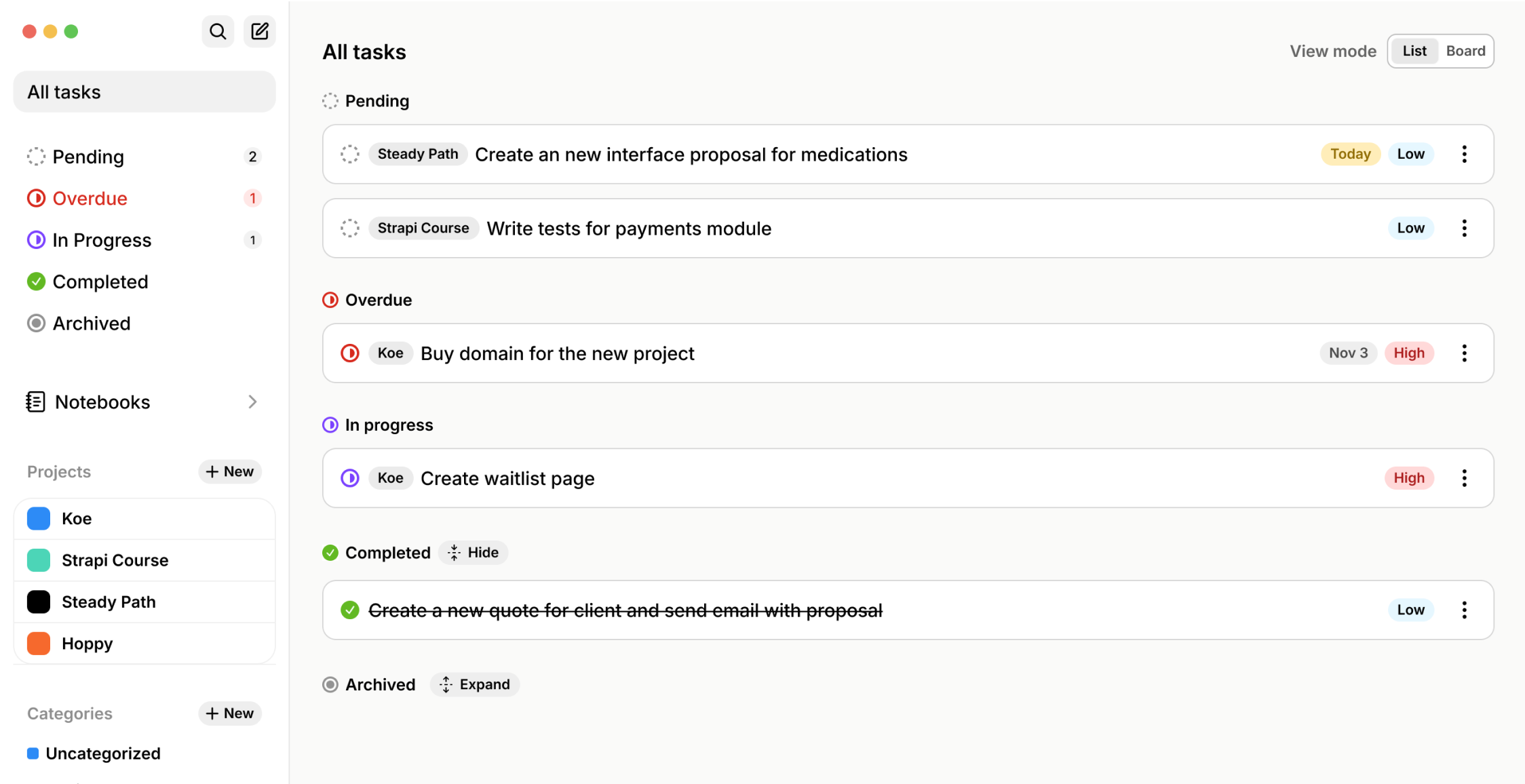Click the orange Hoppy project color swatch
This screenshot has width=1525, height=784.
pos(39,644)
